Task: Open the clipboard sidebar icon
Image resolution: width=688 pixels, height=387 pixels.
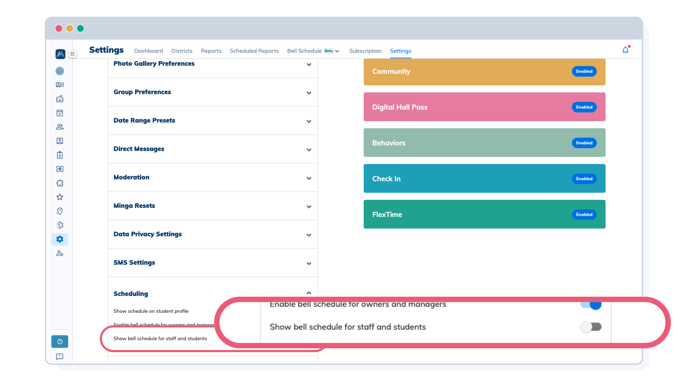Action: pos(60,155)
